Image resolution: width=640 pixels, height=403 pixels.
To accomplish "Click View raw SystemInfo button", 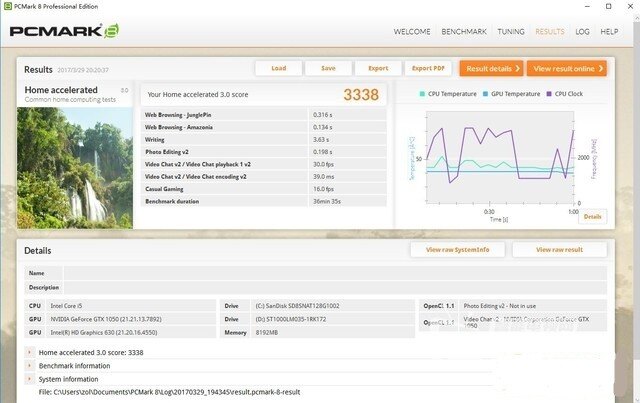I will (x=457, y=249).
